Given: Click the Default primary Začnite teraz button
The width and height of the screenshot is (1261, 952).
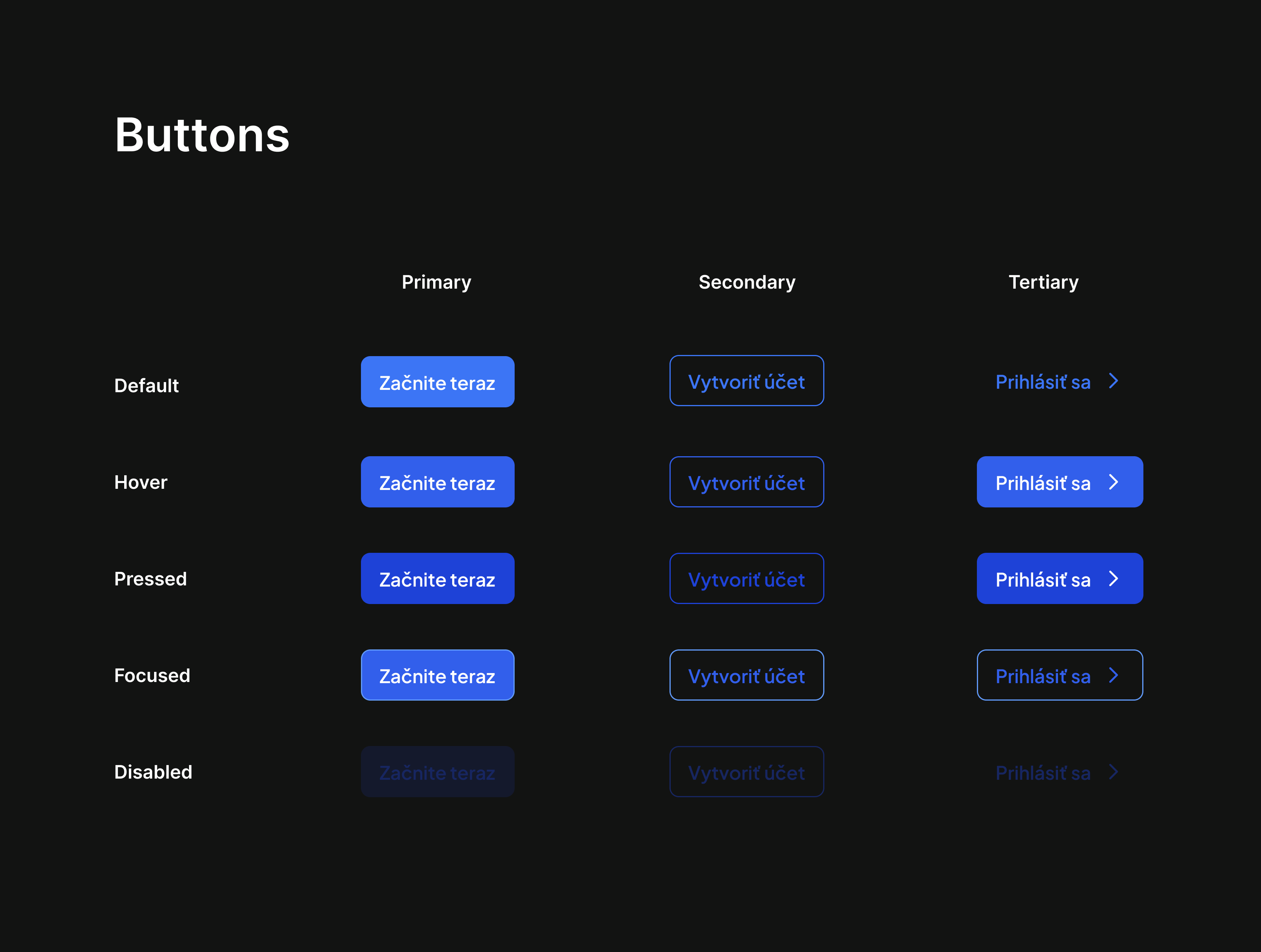Looking at the screenshot, I should [x=437, y=382].
